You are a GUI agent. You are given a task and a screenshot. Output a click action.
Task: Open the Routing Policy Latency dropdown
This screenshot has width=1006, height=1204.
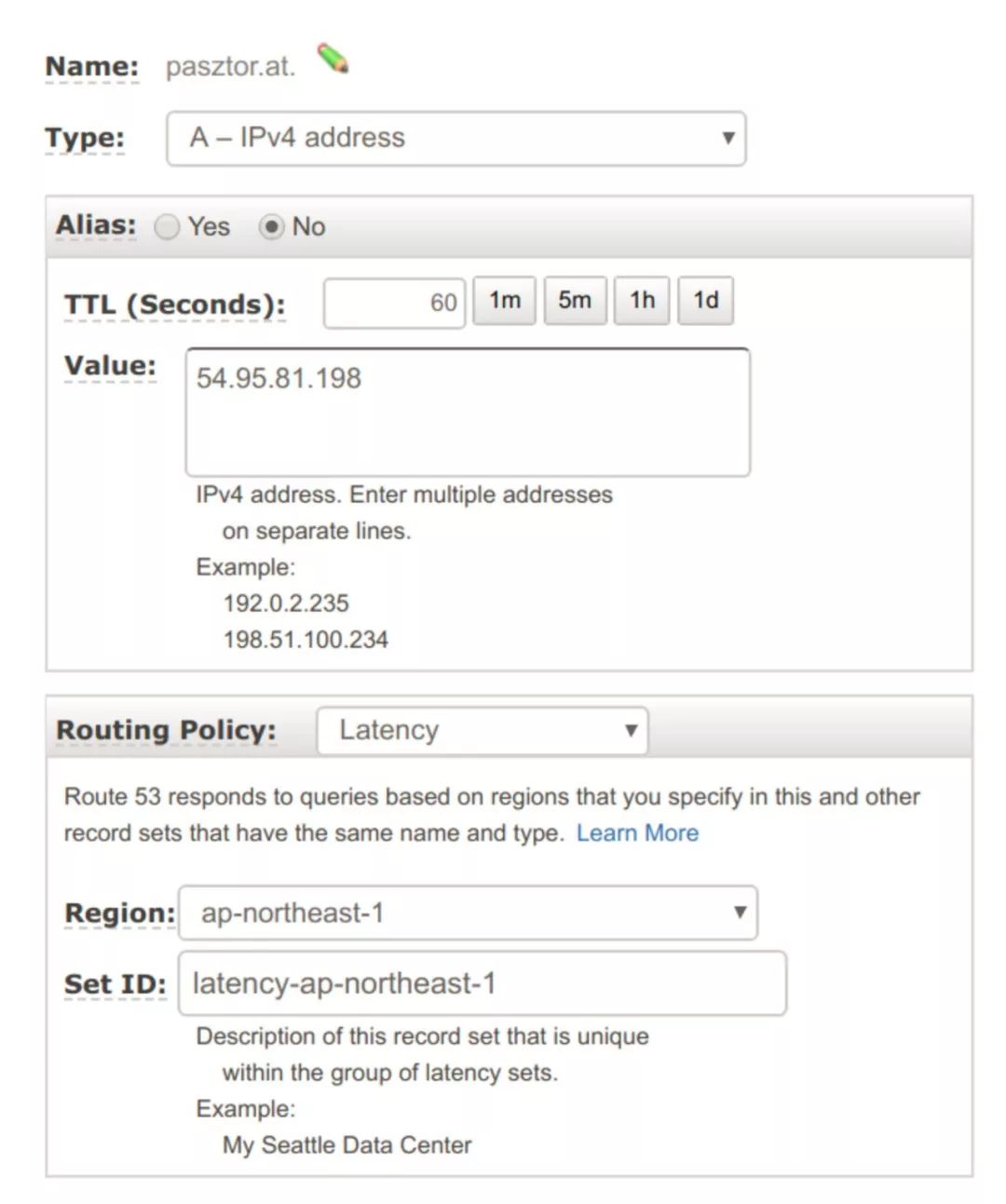point(483,730)
